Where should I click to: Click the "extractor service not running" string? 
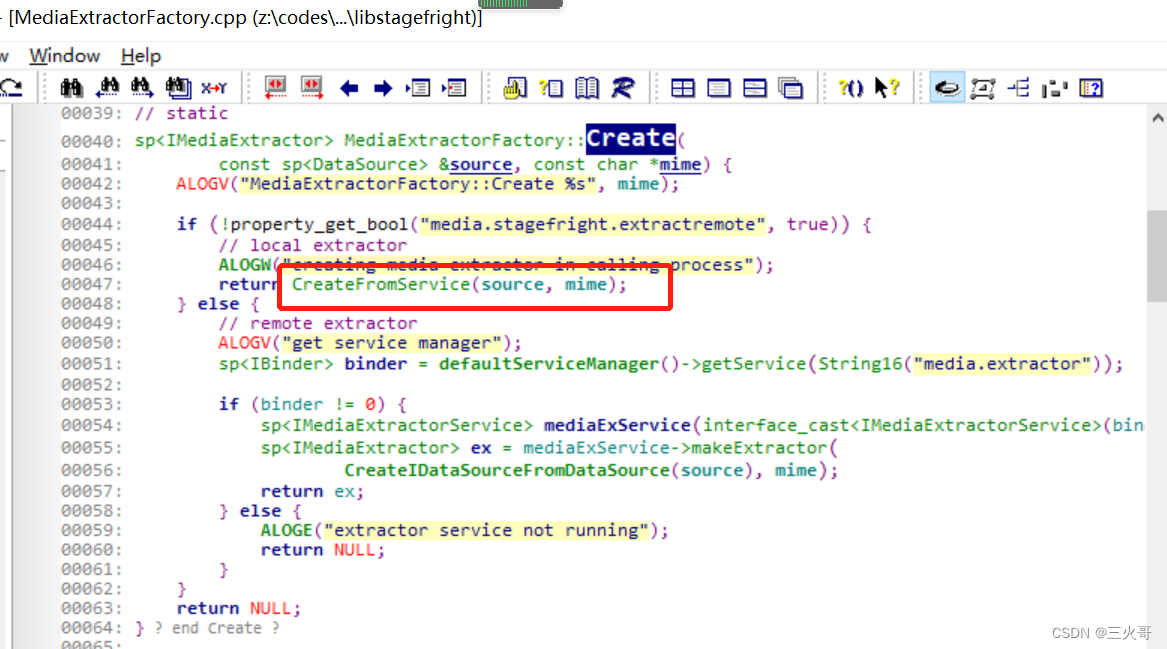486,531
